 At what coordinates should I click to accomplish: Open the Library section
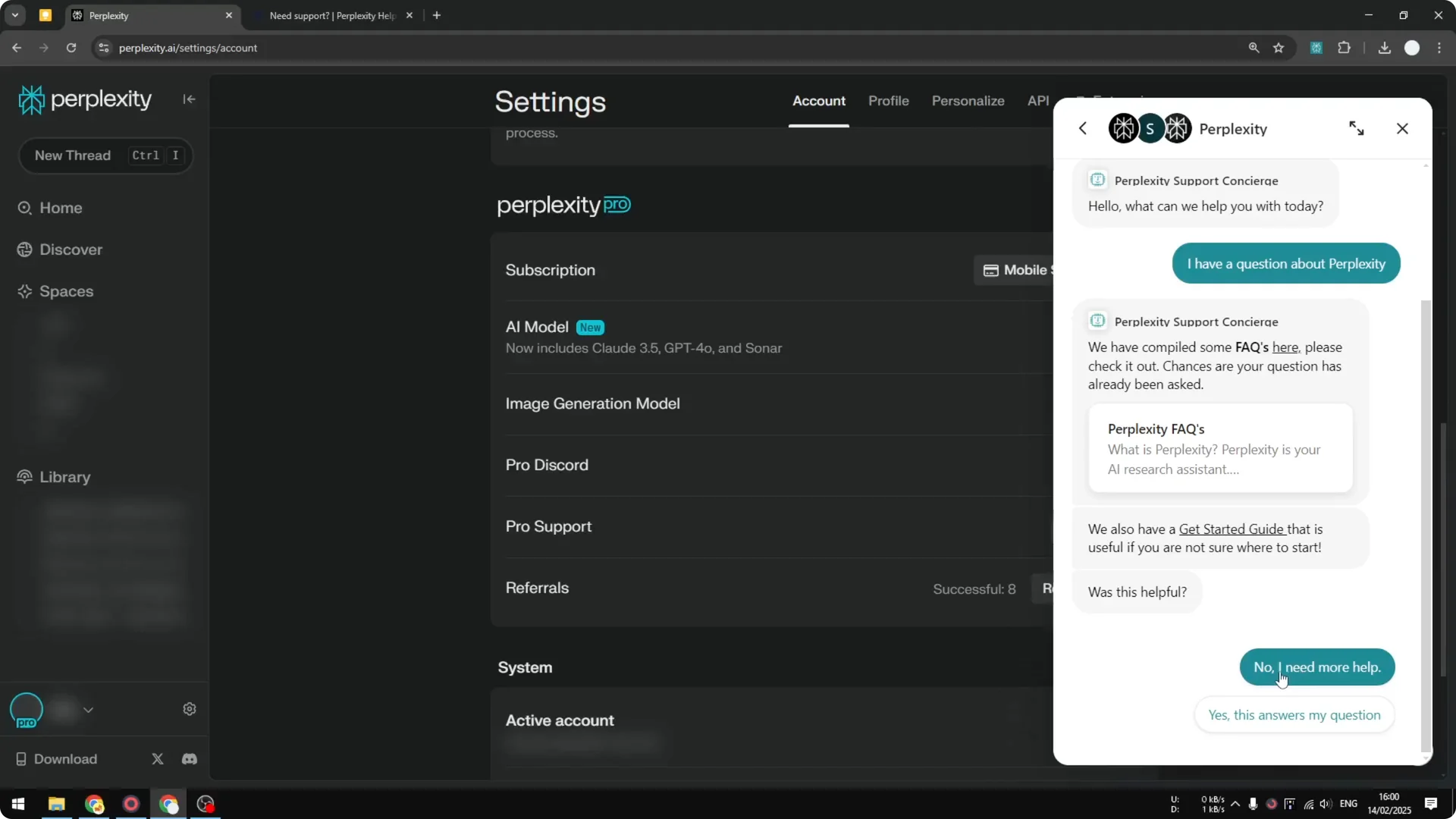click(64, 477)
